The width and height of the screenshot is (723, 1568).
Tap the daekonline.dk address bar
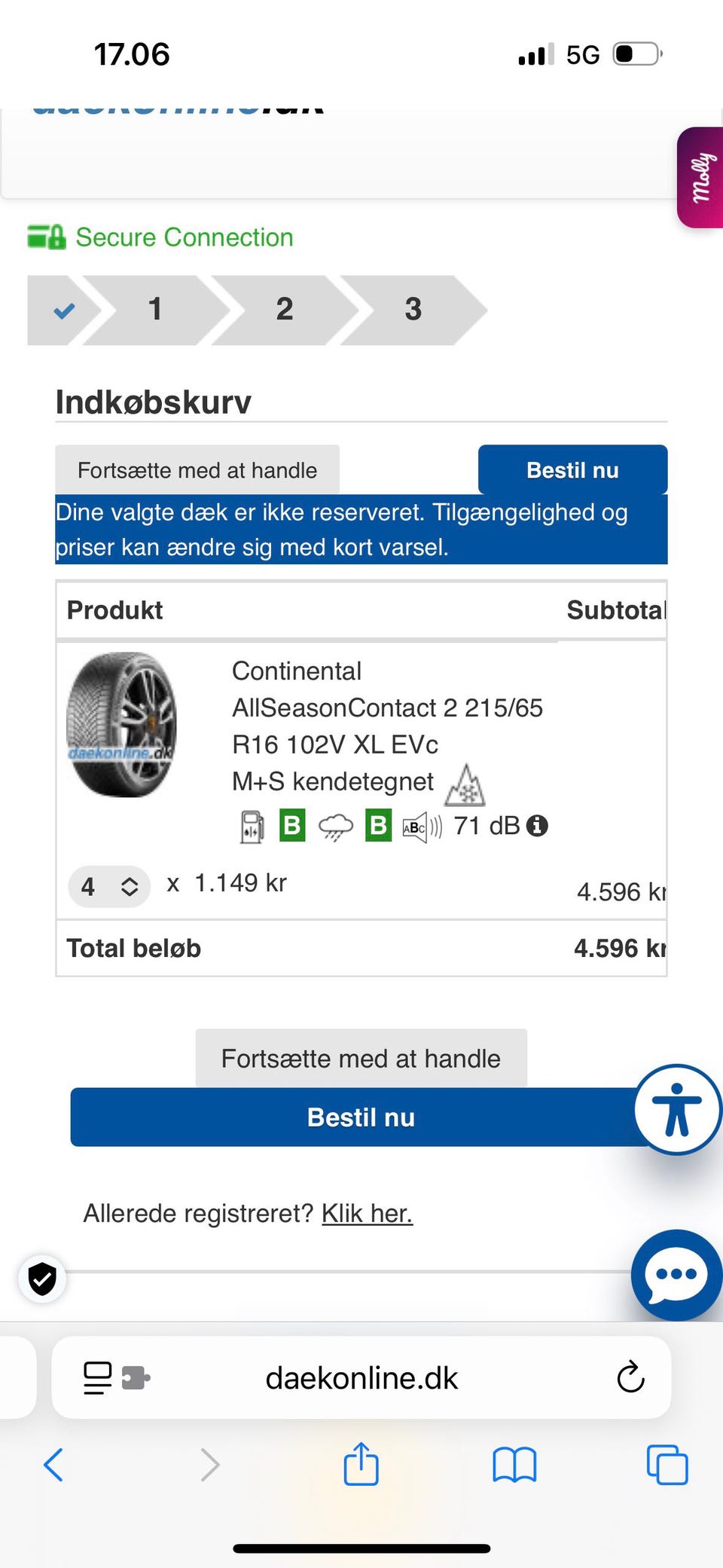[x=361, y=1377]
